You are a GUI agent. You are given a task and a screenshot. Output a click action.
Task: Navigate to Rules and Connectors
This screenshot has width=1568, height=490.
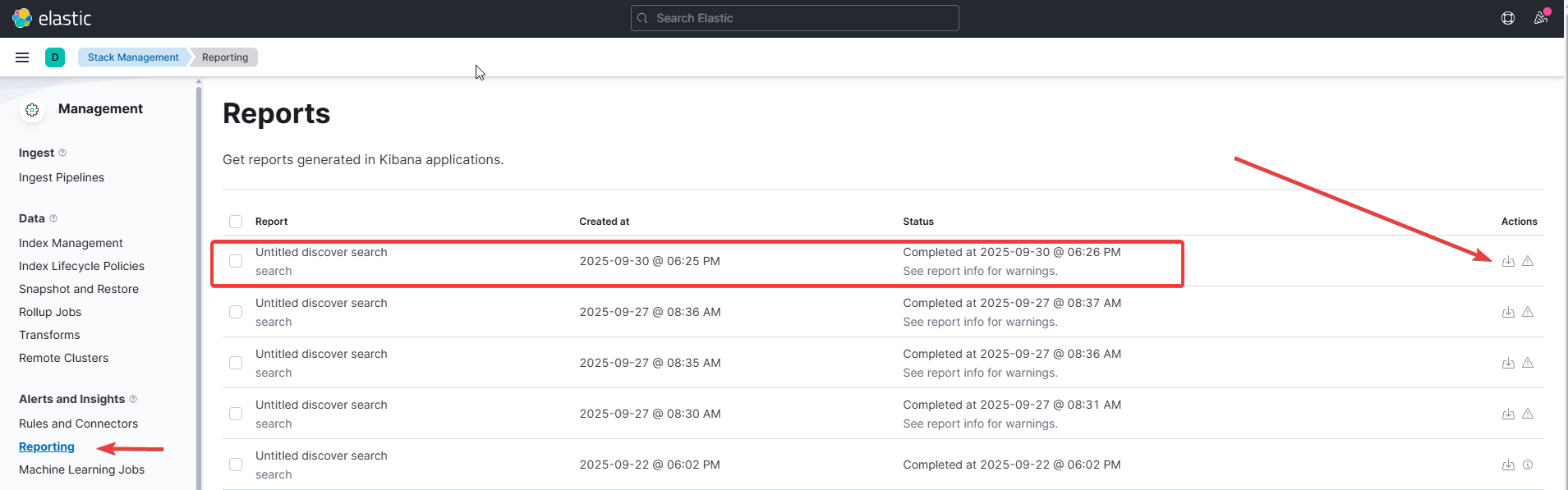(x=78, y=424)
